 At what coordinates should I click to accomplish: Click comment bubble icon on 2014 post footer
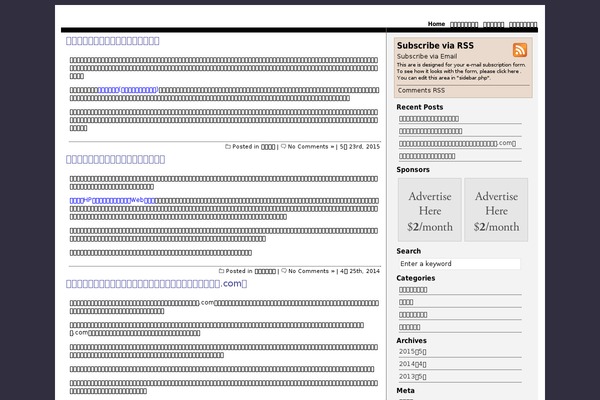(284, 271)
